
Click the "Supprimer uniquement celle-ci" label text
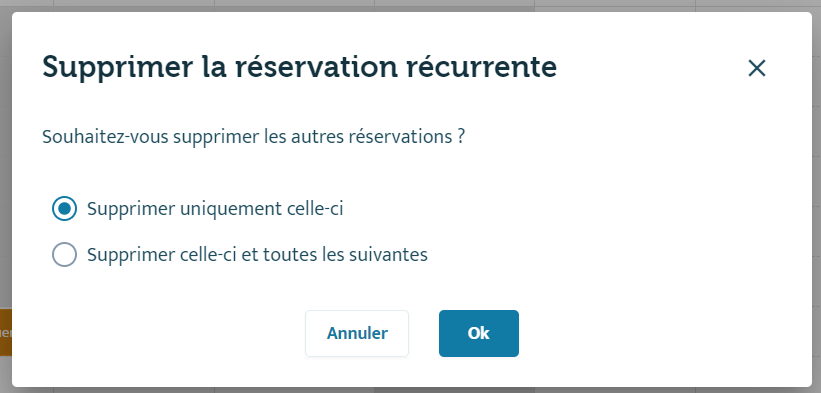click(215, 209)
